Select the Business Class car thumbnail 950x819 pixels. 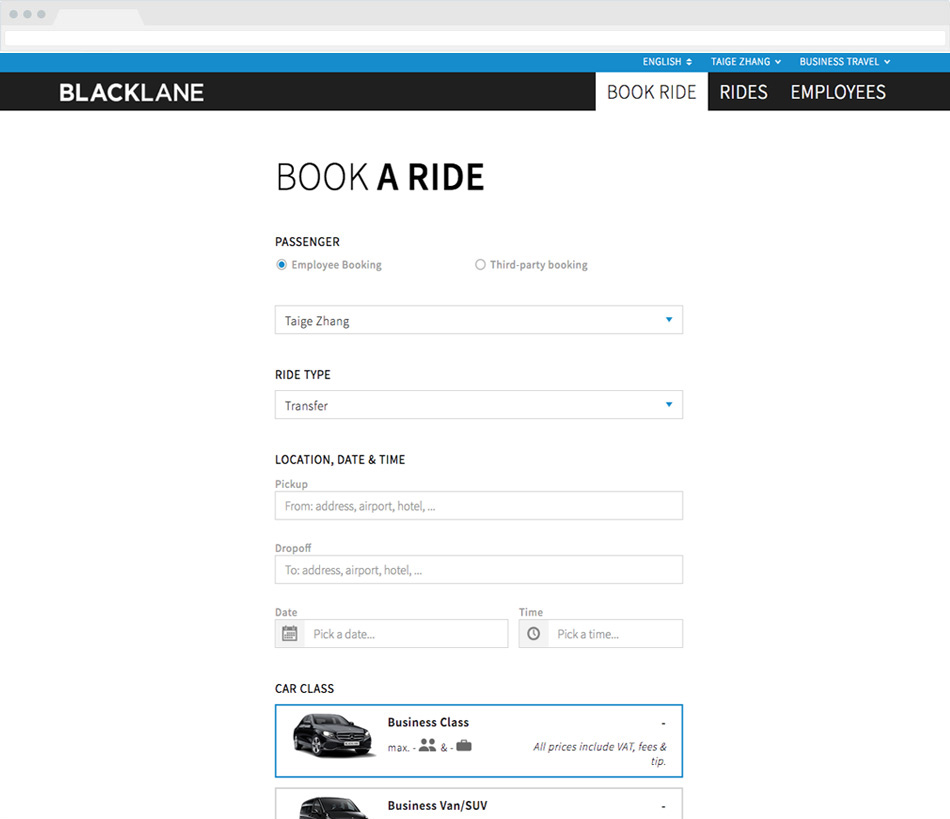click(x=333, y=735)
